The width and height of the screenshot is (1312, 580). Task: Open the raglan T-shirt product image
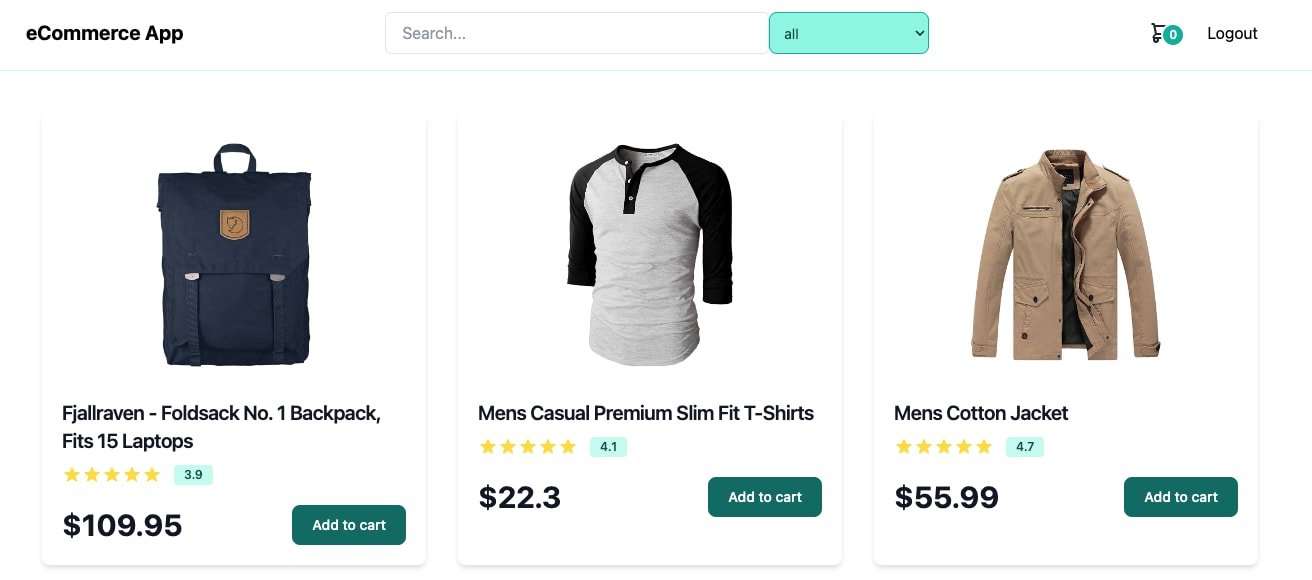click(x=650, y=255)
